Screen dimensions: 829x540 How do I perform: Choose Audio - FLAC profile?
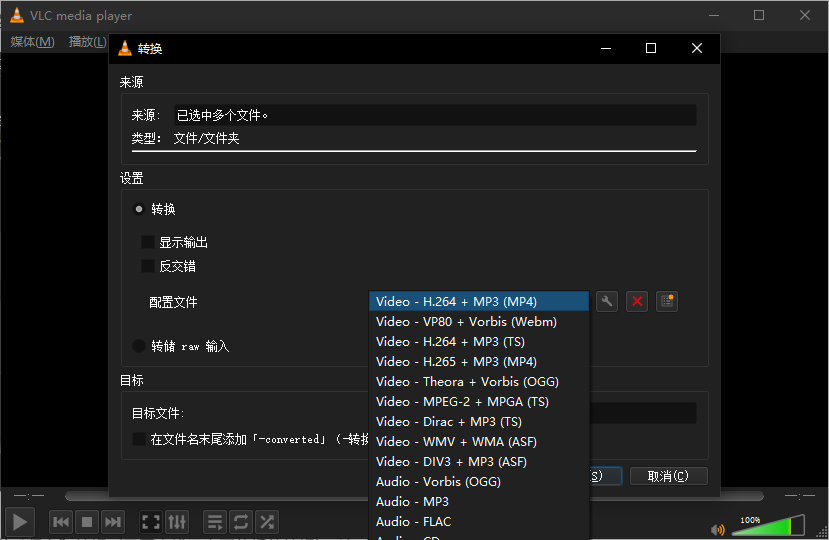coord(478,522)
